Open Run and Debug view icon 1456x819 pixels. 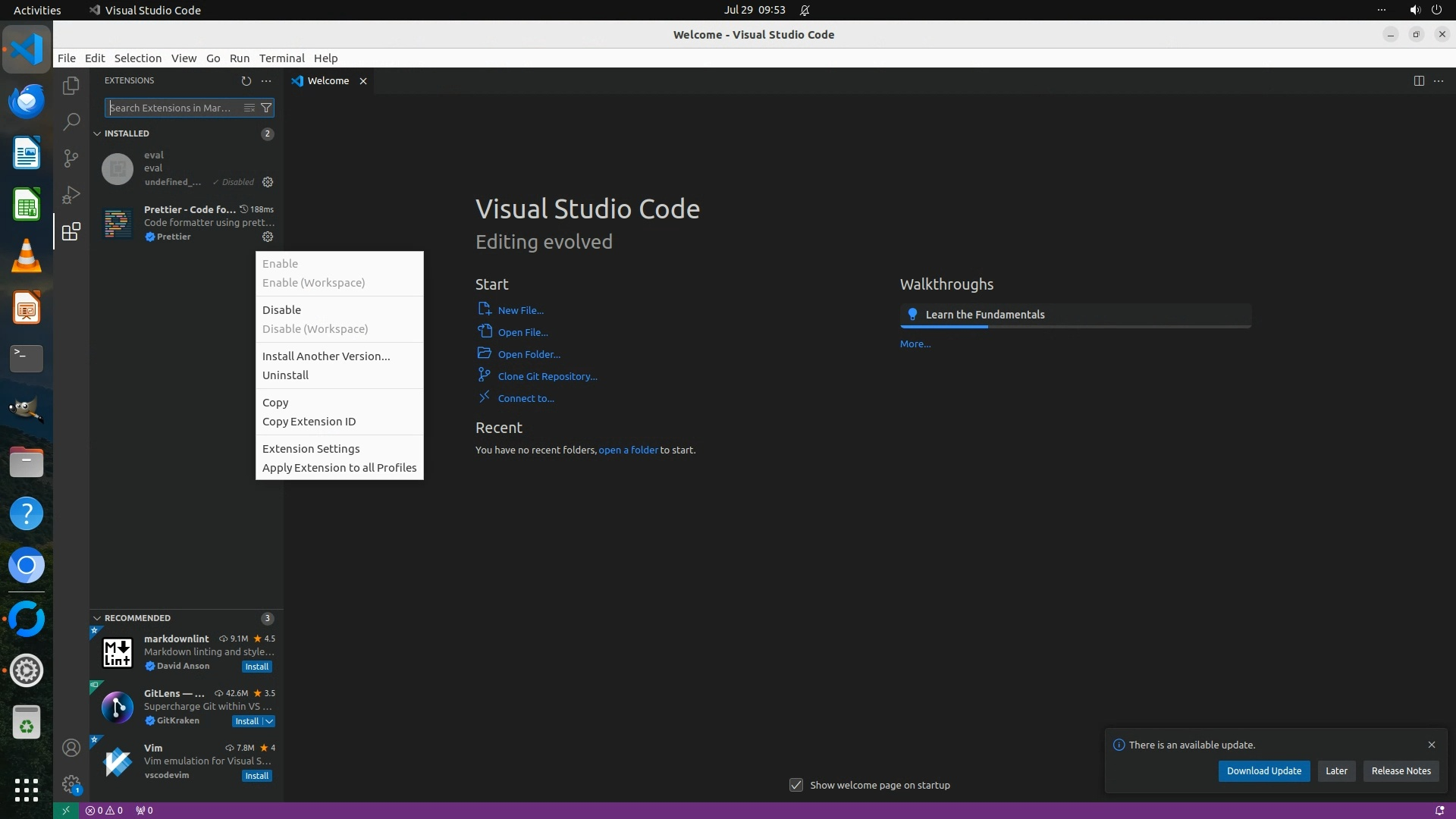pos(71,195)
